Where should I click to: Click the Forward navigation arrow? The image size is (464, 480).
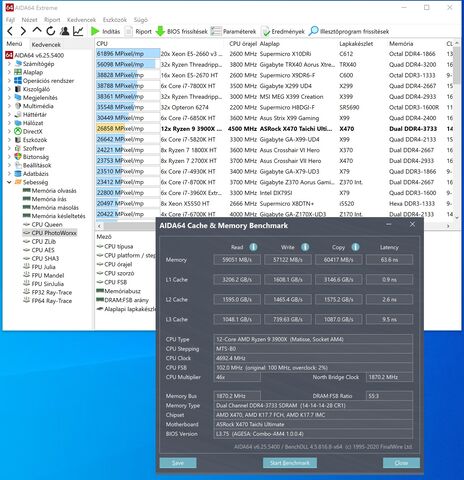click(x=23, y=31)
